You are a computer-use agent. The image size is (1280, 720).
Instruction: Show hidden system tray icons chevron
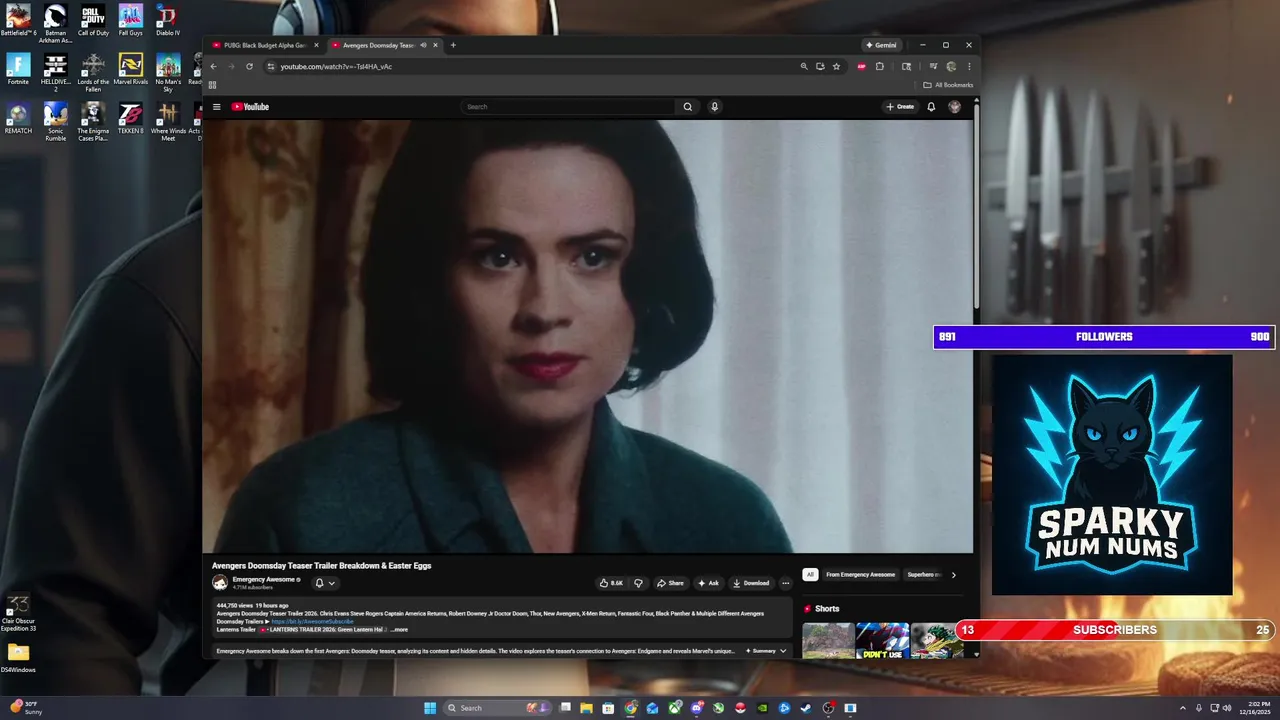[x=1183, y=708]
